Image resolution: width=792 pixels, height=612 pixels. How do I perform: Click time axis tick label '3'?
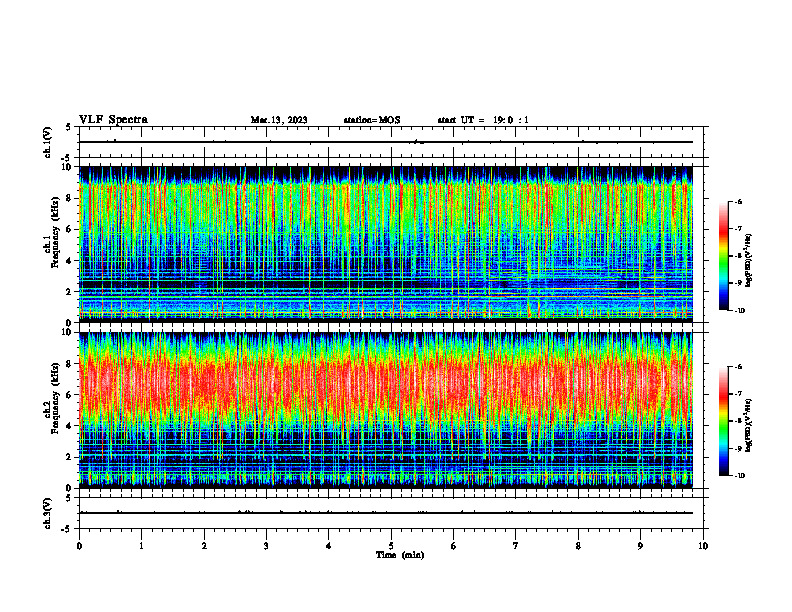pyautogui.click(x=266, y=546)
